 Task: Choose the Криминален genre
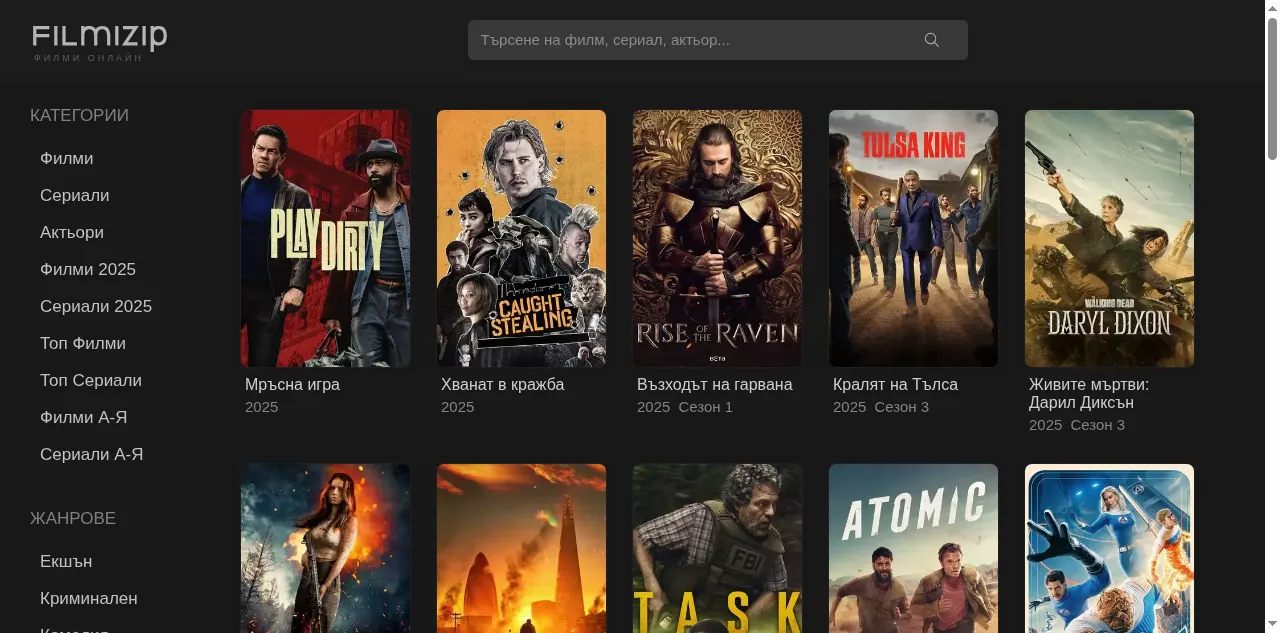[x=89, y=599]
